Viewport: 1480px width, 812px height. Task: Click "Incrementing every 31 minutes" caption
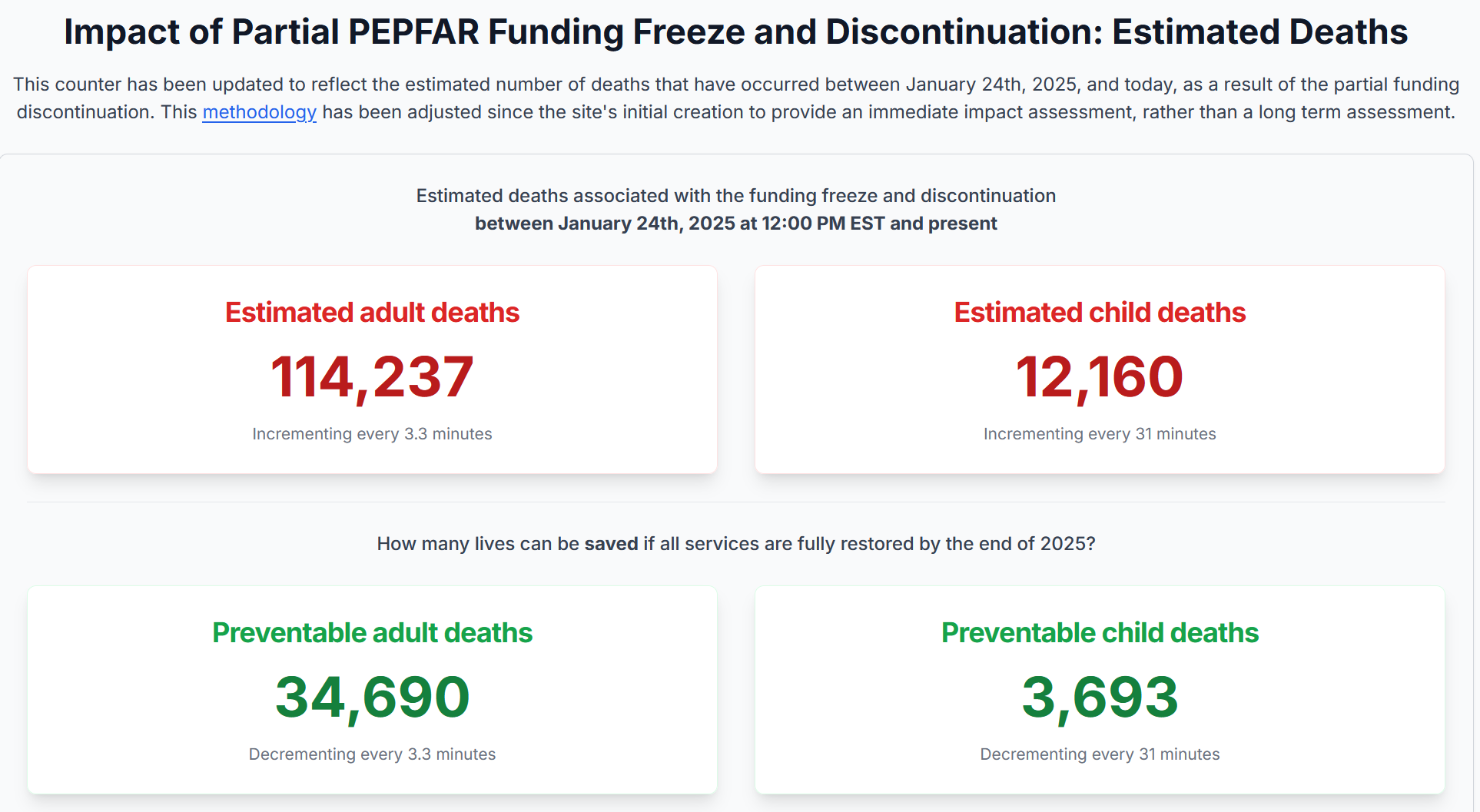tap(1100, 434)
